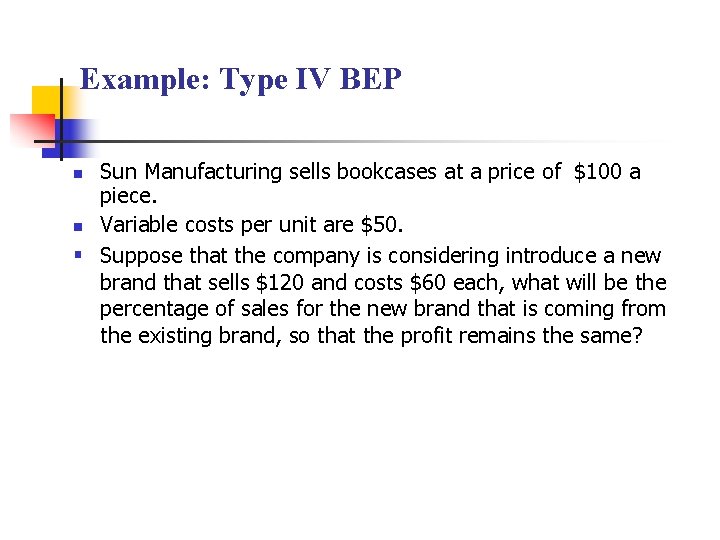This screenshot has height=540, width=720.
Task: Click the bullet marker beside 'Suppose that'
Action: coord(78,254)
